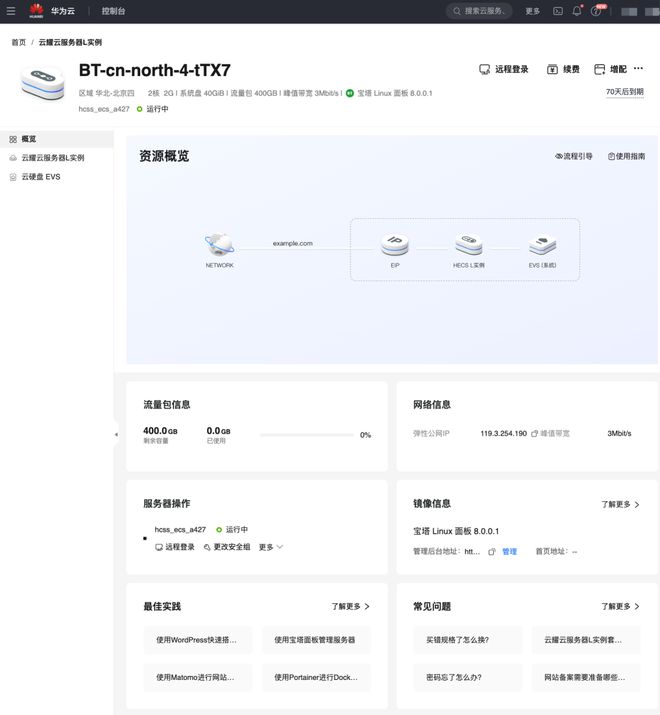This screenshot has height=715, width=660.
Task: Click the NETWORK globe icon
Action: click(219, 245)
